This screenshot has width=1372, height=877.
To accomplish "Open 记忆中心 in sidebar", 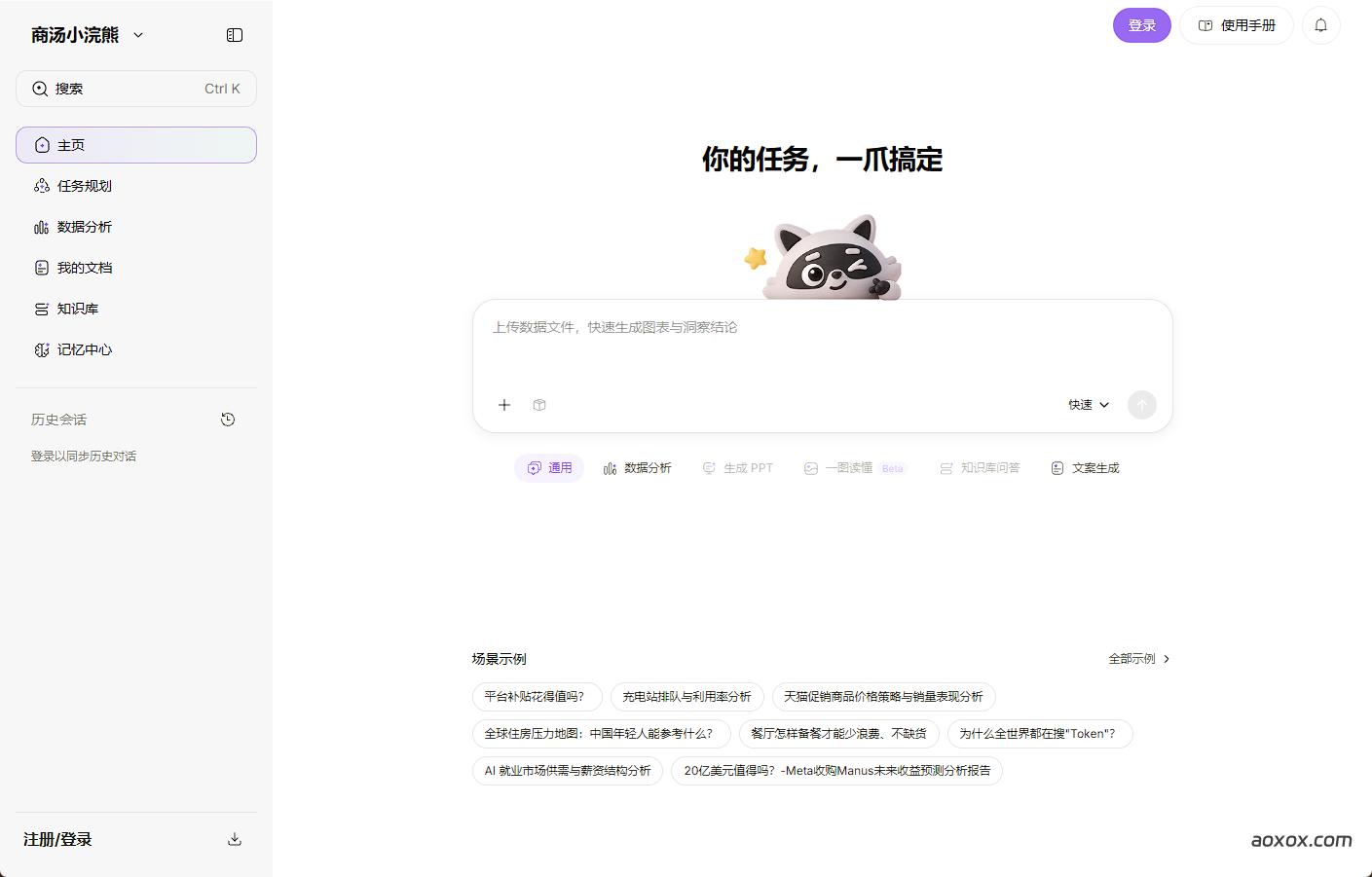I will click(136, 349).
